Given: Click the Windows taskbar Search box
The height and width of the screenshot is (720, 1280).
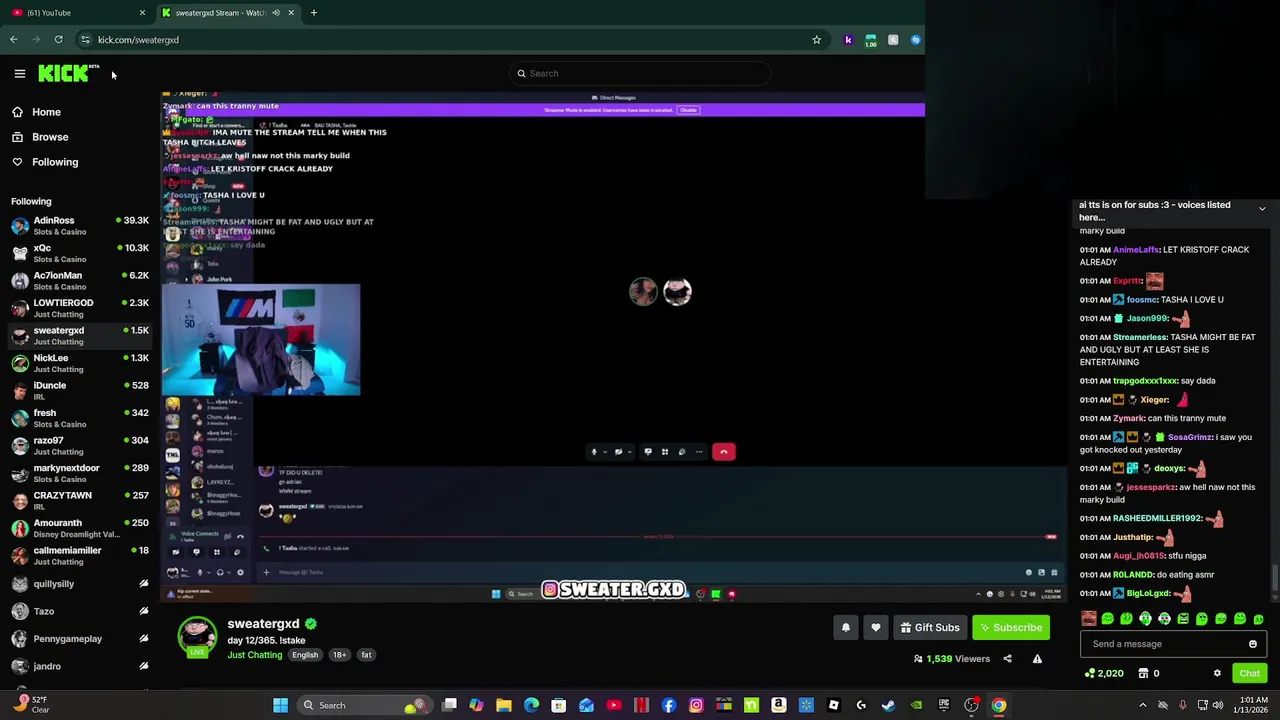Looking at the screenshot, I should pyautogui.click(x=365, y=705).
